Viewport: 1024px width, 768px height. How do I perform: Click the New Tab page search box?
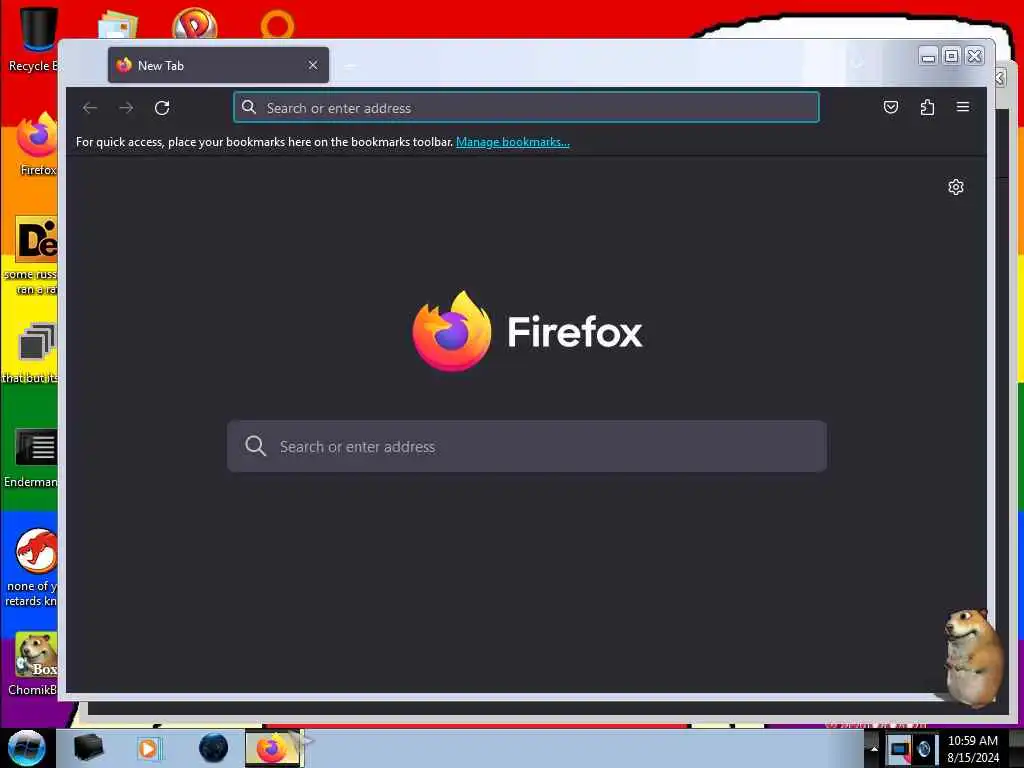coord(527,447)
